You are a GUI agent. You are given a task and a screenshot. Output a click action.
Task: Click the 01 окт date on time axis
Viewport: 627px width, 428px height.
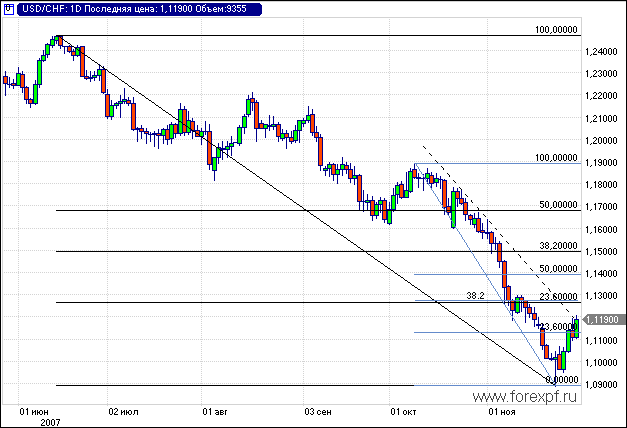coord(406,411)
